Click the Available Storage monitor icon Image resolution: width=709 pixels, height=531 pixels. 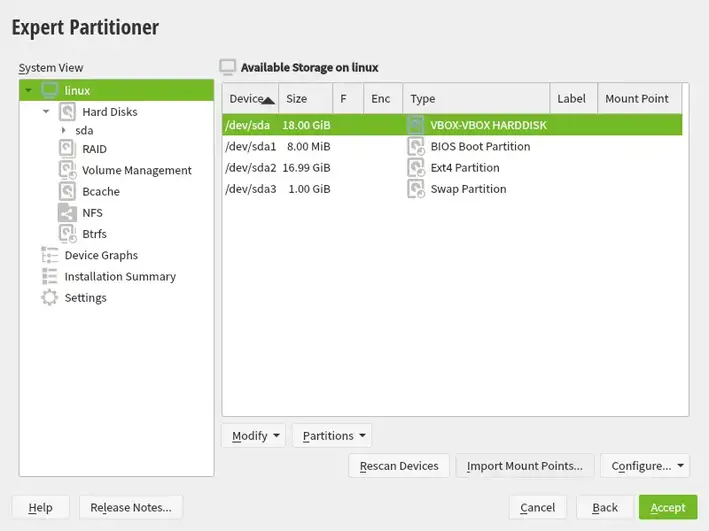(x=227, y=67)
